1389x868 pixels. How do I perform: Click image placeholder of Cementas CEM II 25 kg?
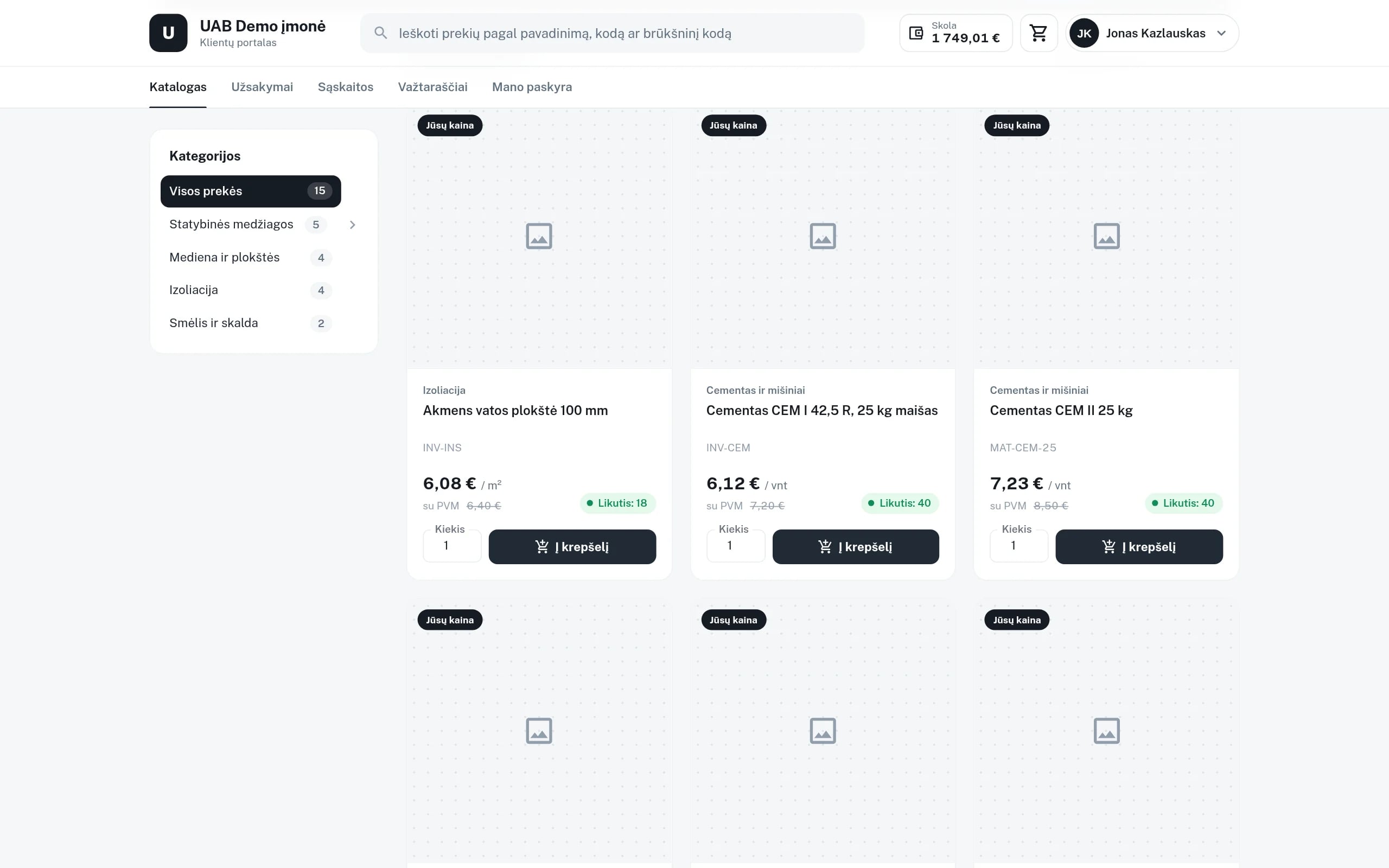click(x=1106, y=236)
